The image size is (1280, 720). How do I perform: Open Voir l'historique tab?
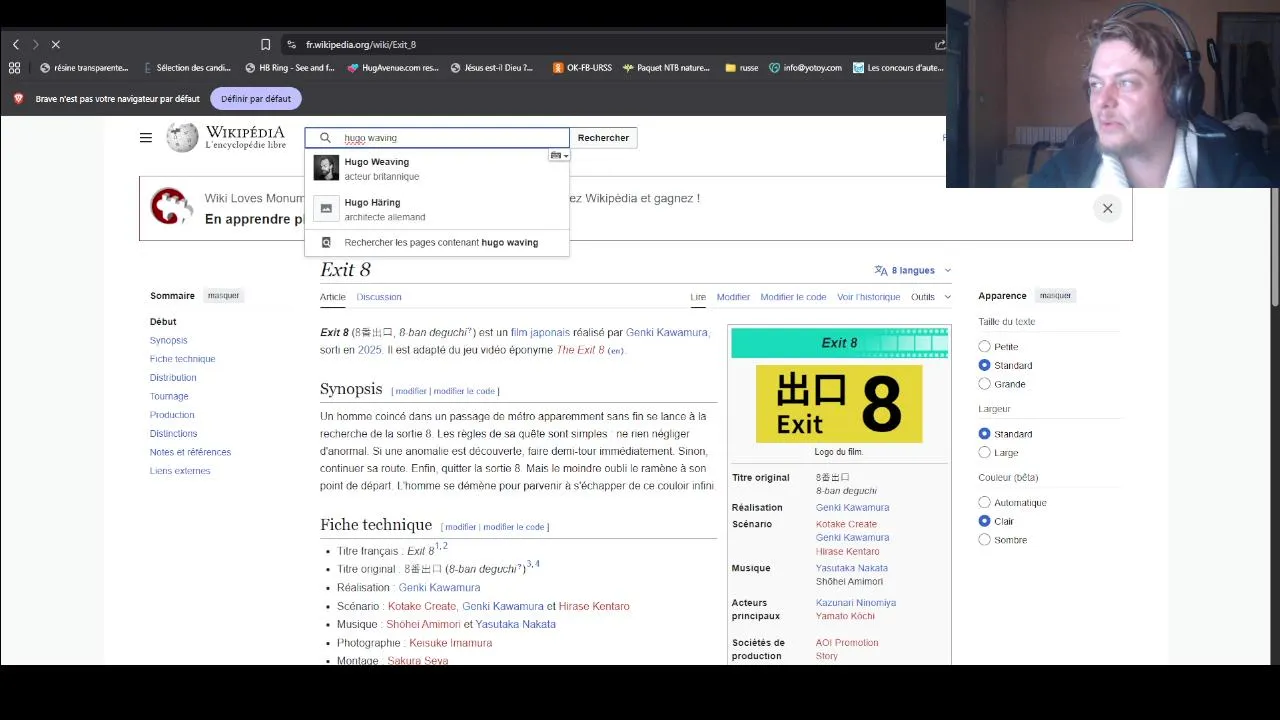click(869, 297)
